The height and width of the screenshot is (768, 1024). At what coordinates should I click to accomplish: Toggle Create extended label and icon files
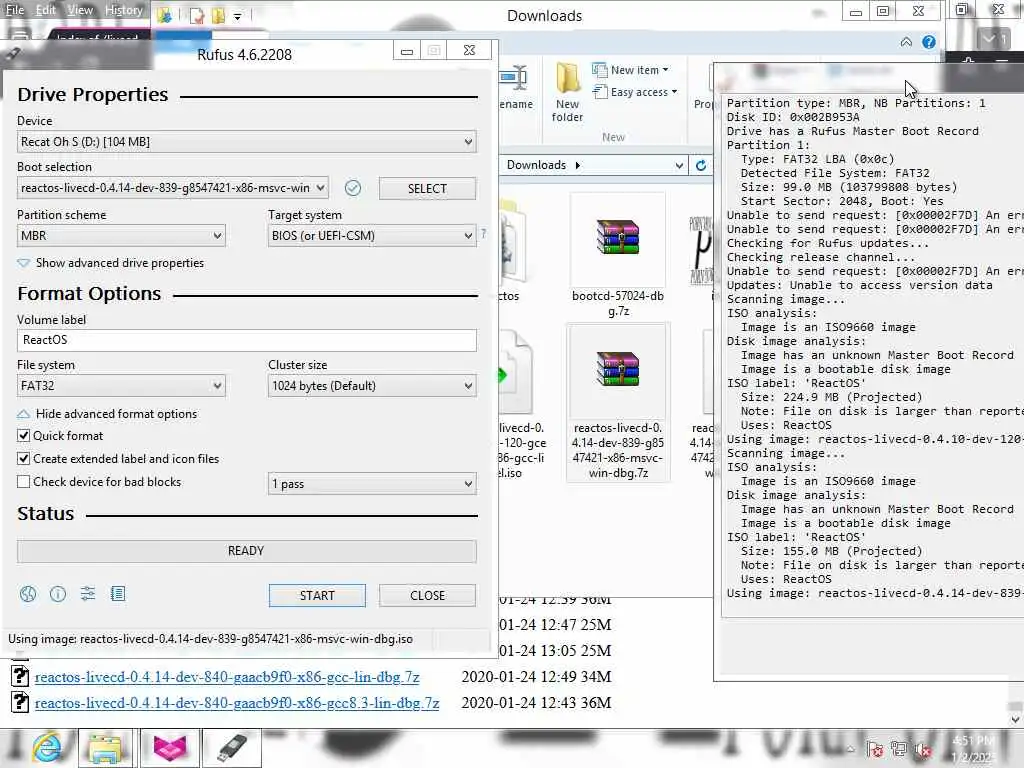[24, 458]
